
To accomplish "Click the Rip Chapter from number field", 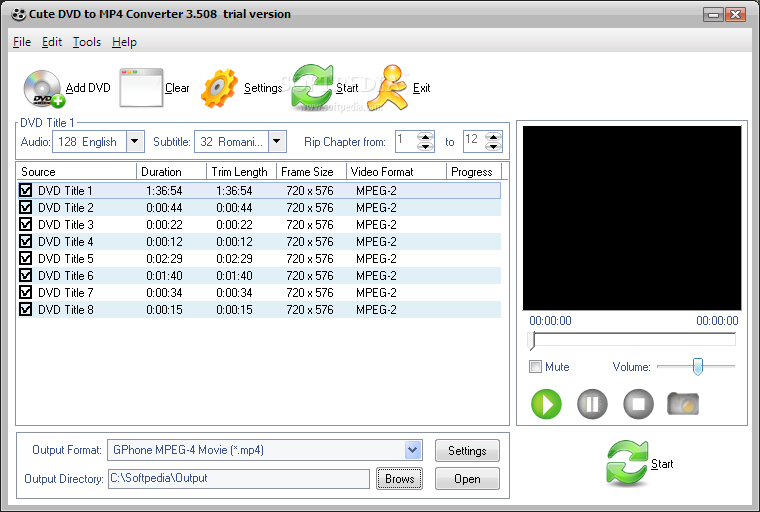I will 406,142.
